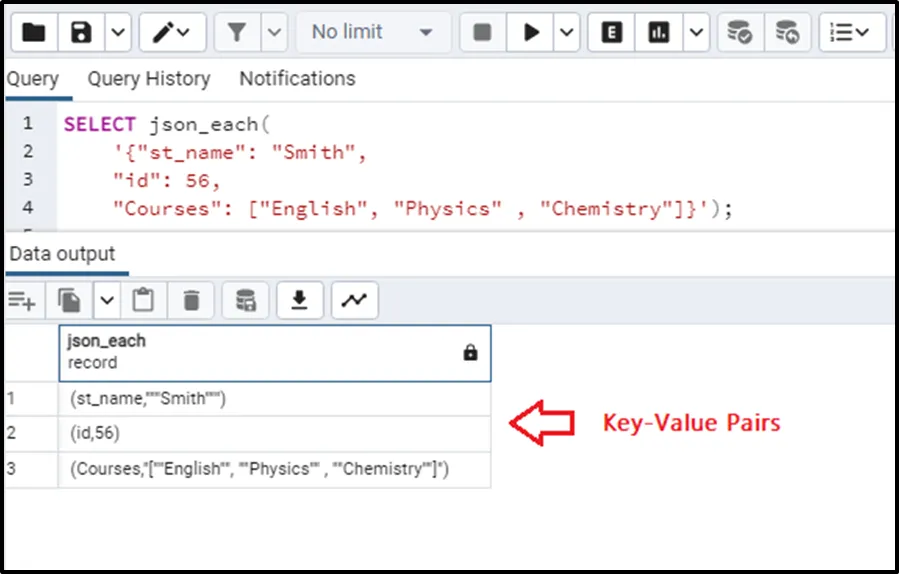This screenshot has width=899, height=574.
Task: Click the Download results as CSV icon
Action: tap(298, 299)
